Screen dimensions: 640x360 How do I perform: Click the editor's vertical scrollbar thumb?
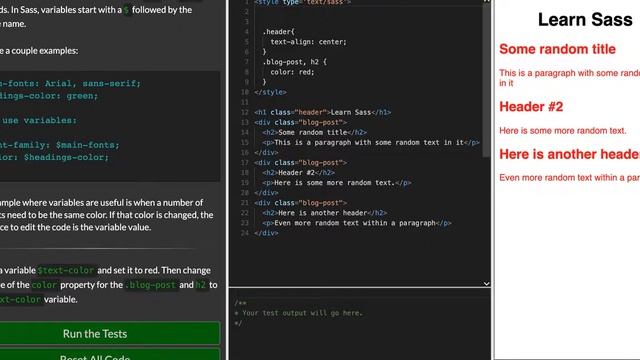pos(486,80)
